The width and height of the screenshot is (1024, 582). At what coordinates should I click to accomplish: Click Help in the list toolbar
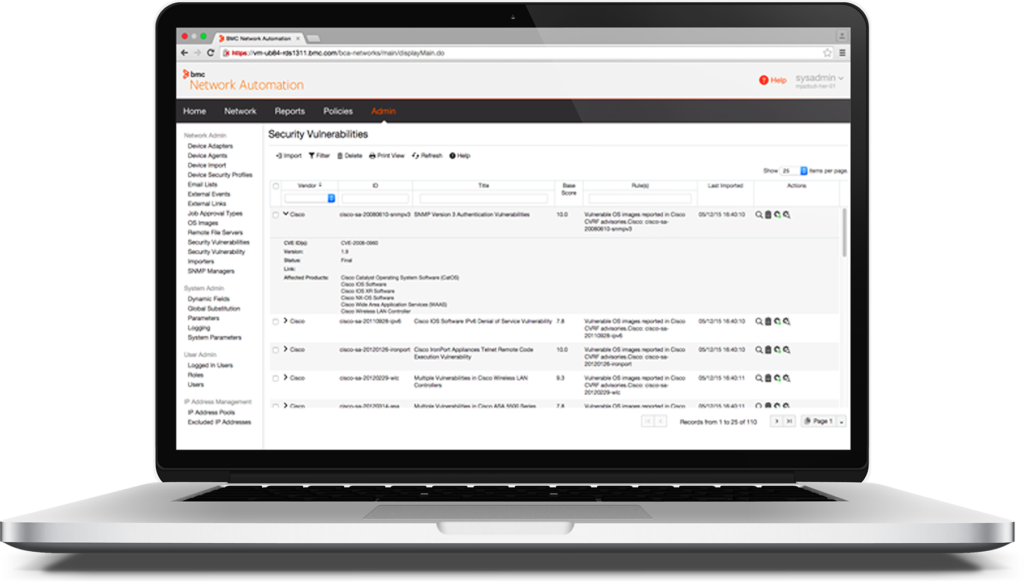(460, 155)
